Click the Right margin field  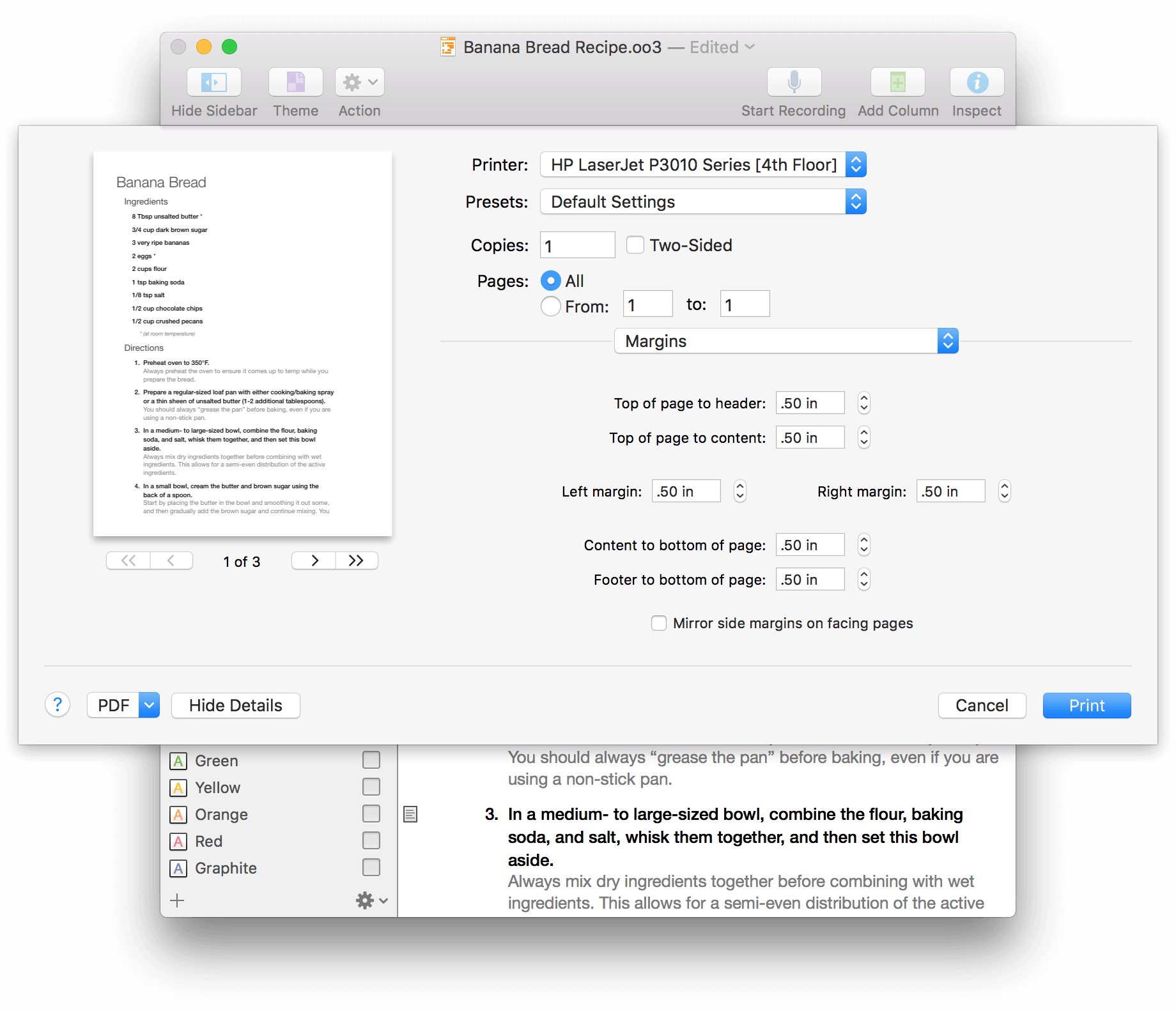coord(950,491)
